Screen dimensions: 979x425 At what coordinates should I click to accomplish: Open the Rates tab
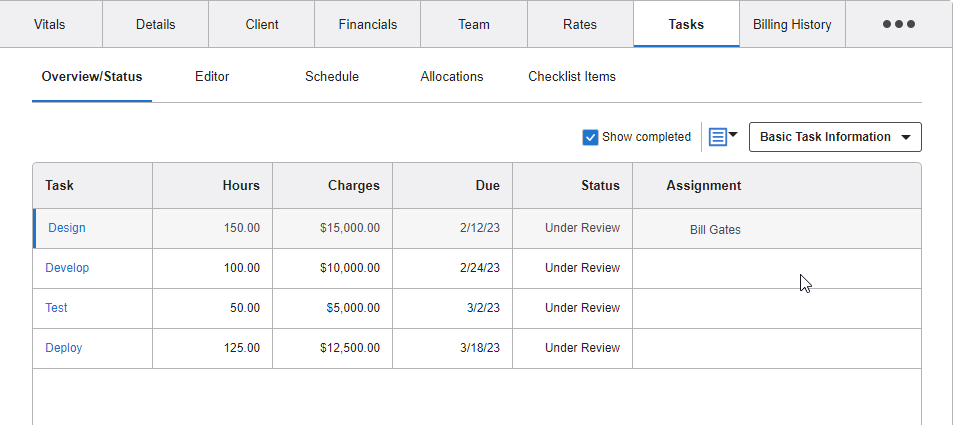point(579,24)
